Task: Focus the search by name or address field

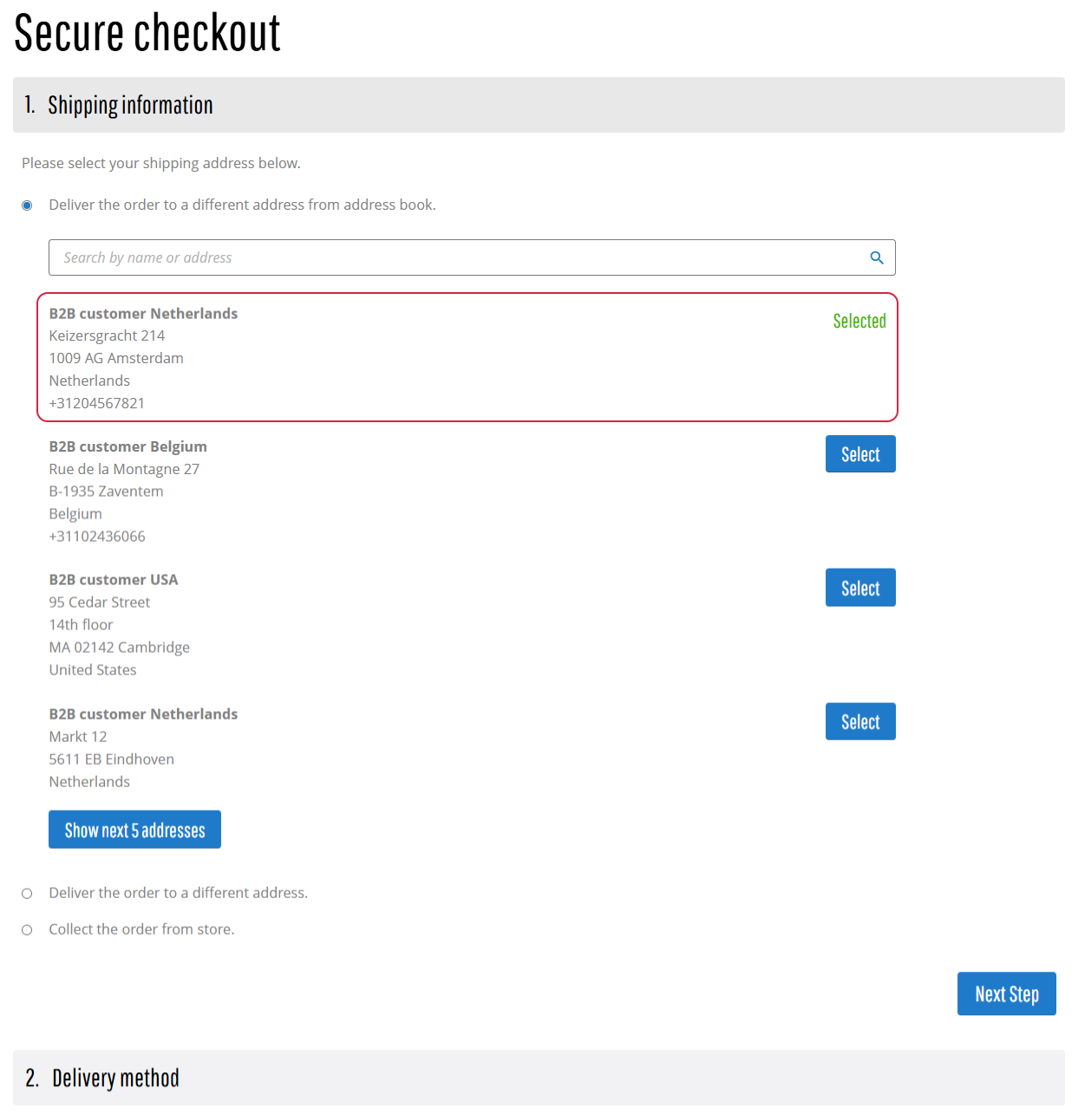Action: pos(460,257)
